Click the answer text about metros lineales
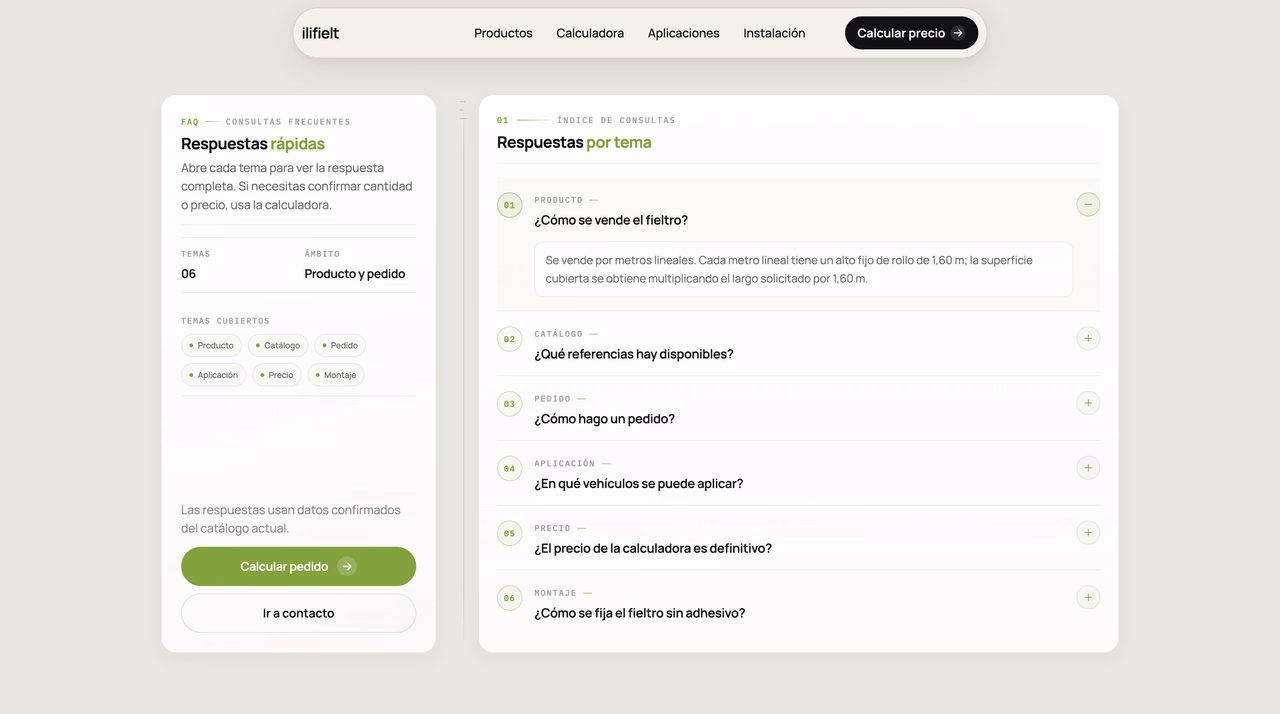 click(789, 269)
